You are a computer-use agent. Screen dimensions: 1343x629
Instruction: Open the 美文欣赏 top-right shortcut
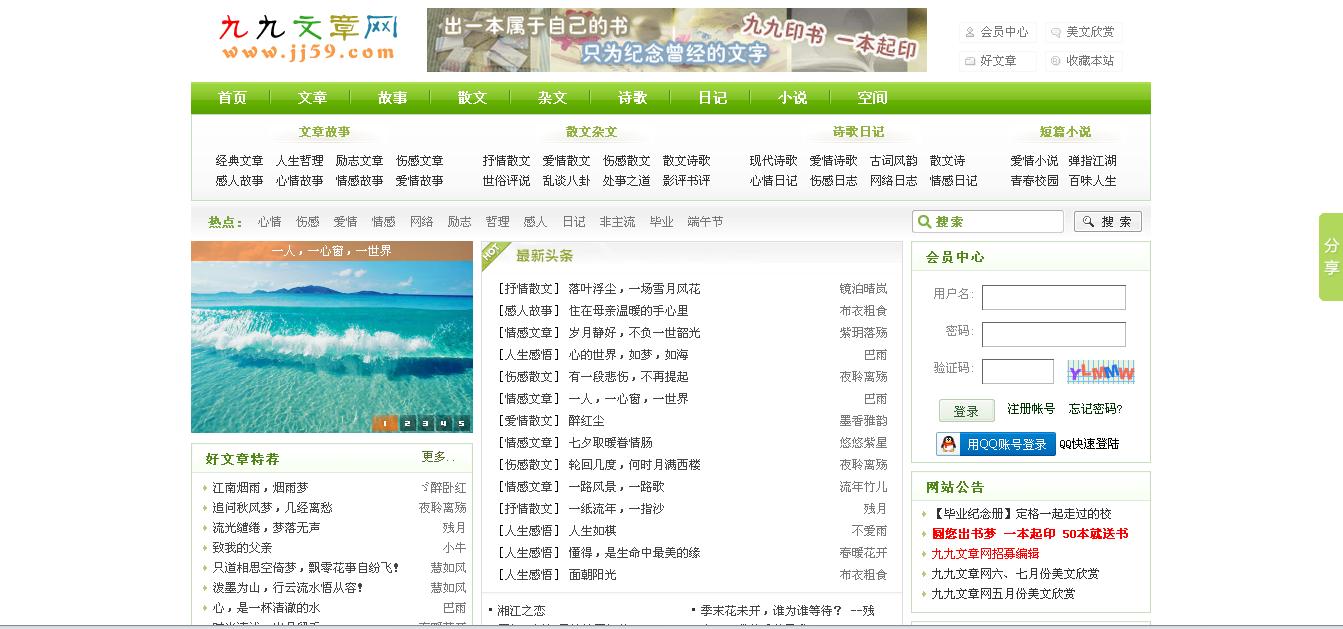[1081, 32]
